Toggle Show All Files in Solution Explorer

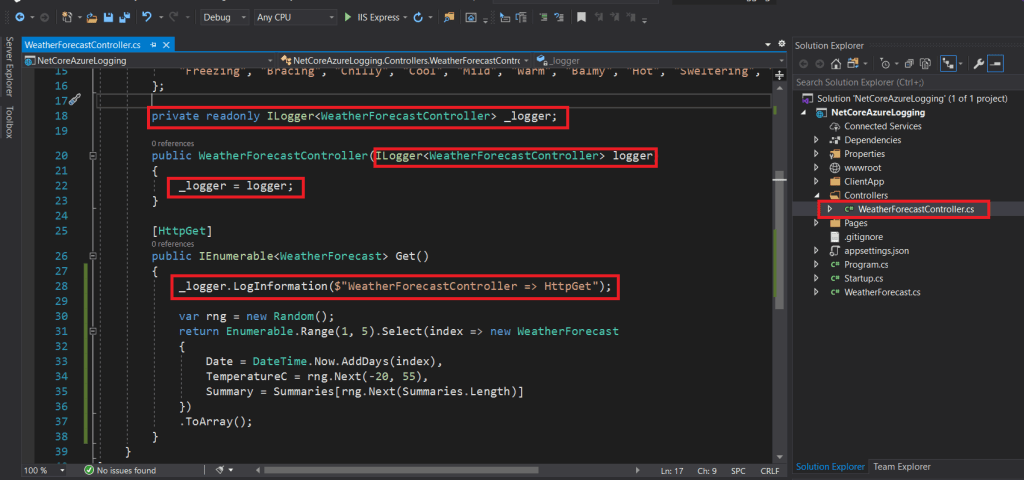click(x=923, y=64)
